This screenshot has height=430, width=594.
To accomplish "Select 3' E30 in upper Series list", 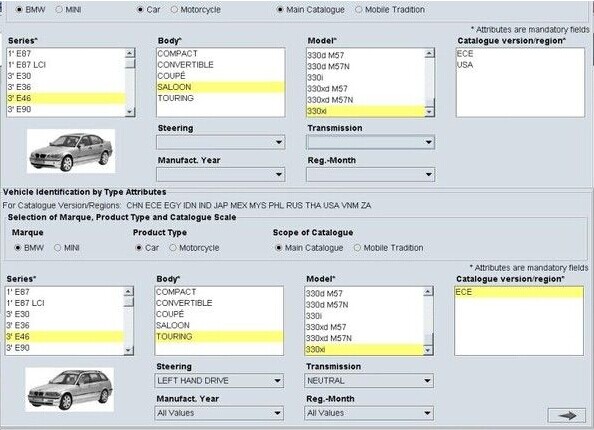I will point(66,76).
